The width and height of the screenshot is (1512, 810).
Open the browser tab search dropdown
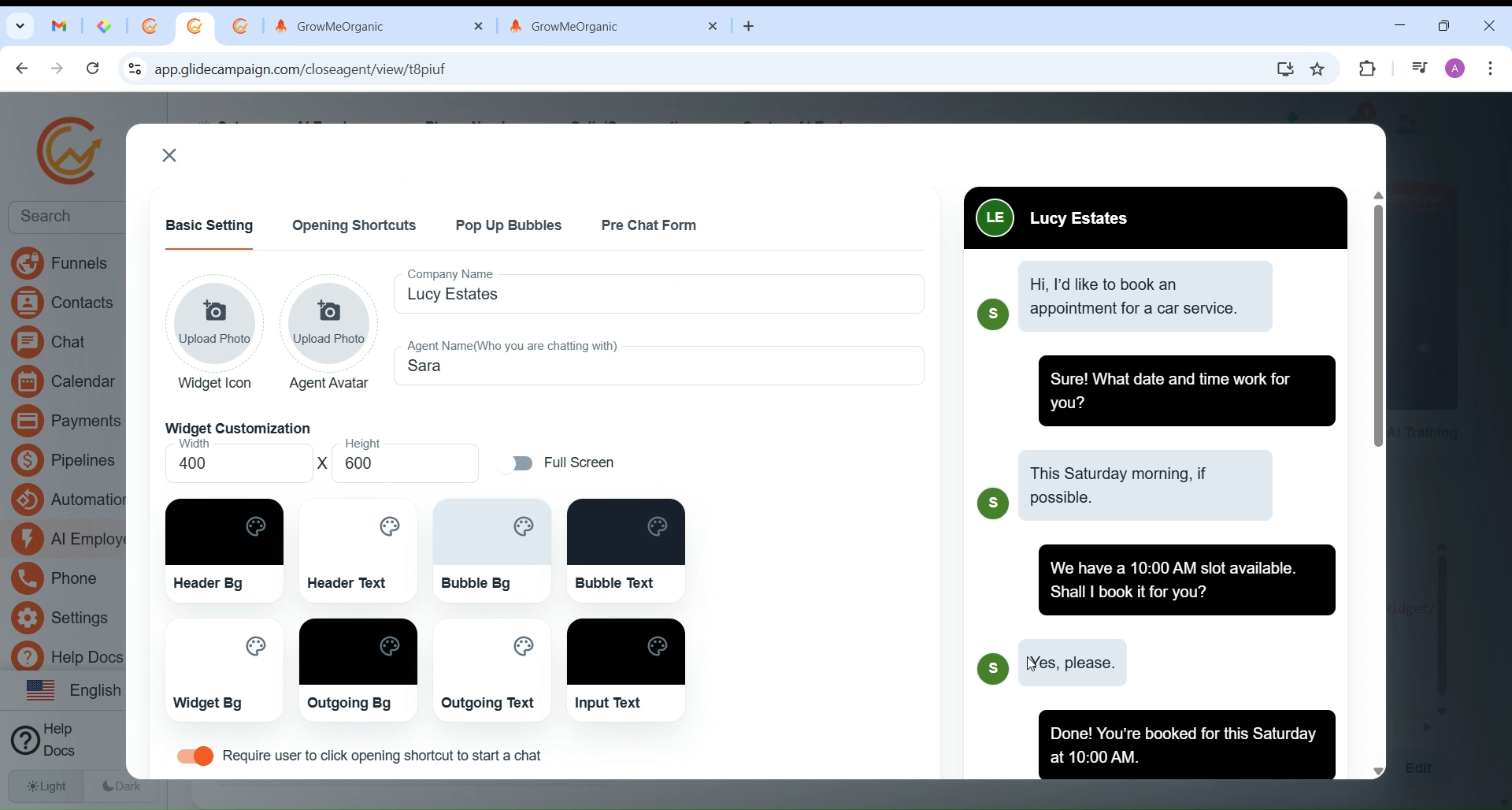[x=20, y=26]
